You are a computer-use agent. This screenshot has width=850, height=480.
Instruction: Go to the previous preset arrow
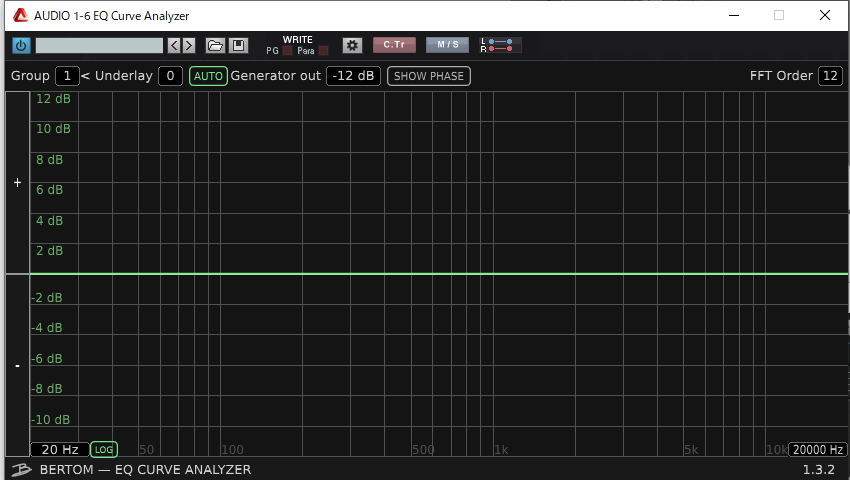(x=173, y=45)
